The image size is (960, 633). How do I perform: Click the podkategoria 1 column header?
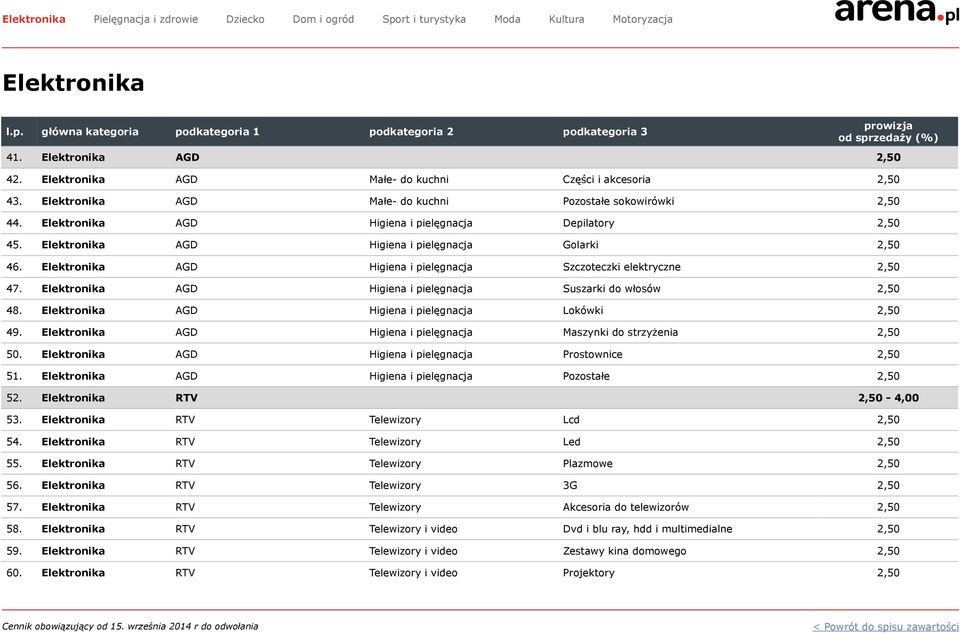tap(217, 132)
